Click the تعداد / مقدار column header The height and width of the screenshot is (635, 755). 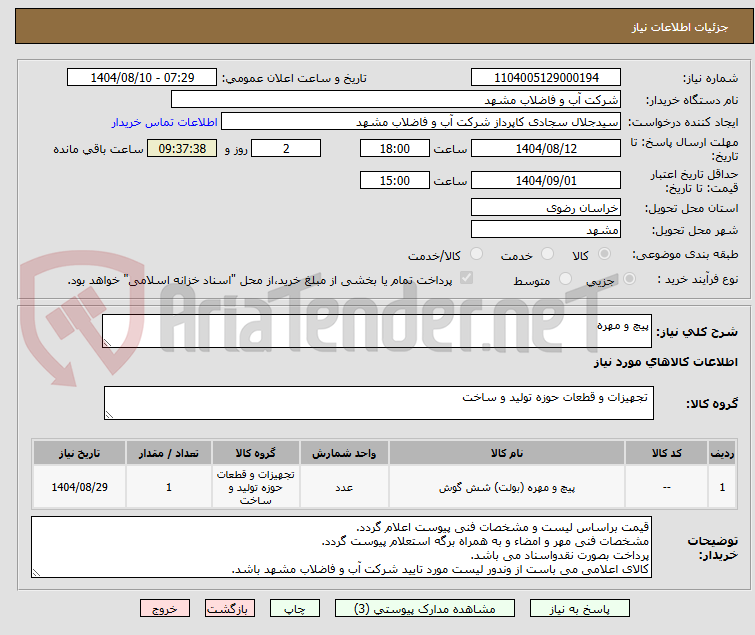[x=169, y=453]
